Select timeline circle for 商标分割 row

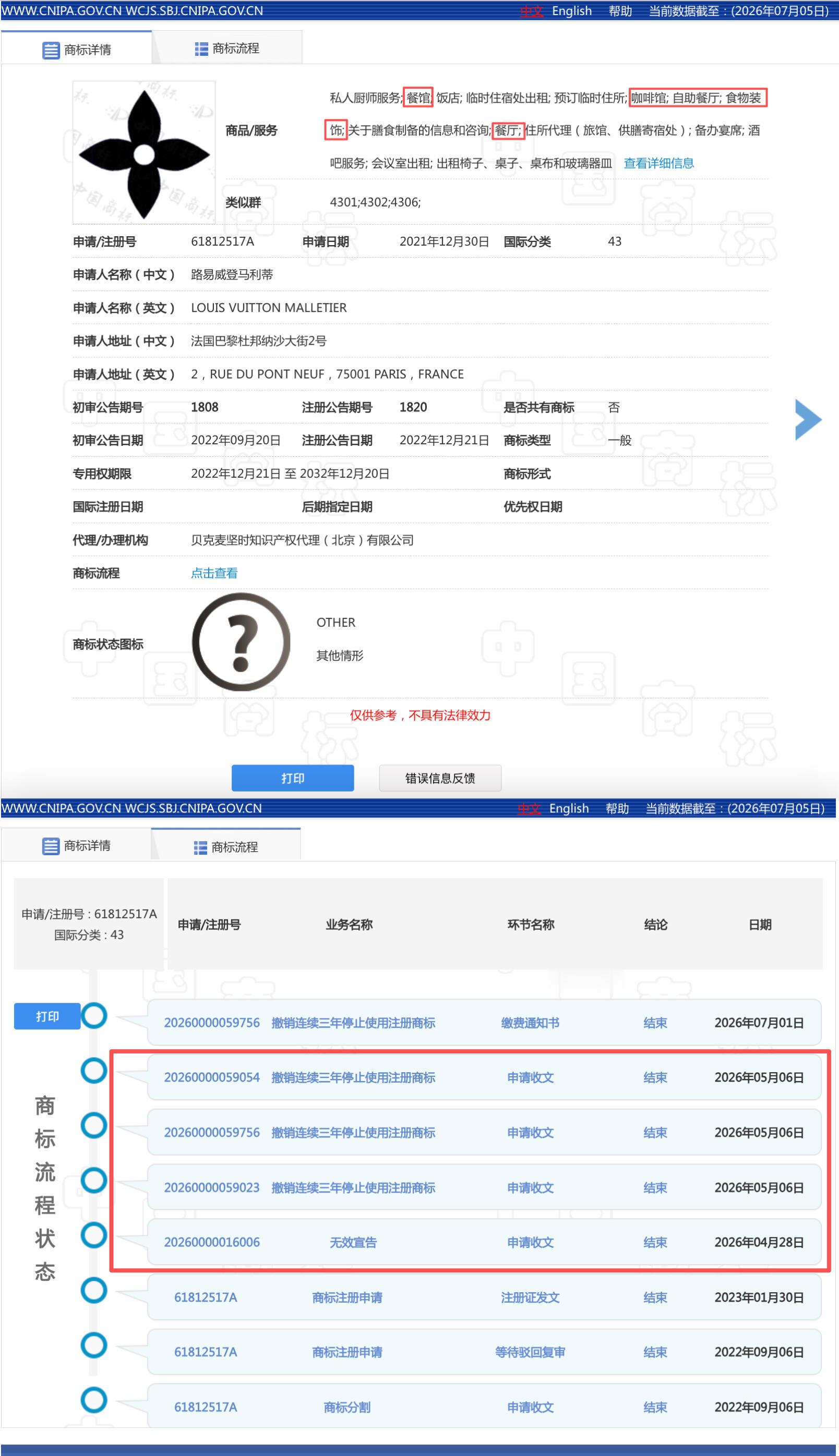pyautogui.click(x=94, y=1400)
